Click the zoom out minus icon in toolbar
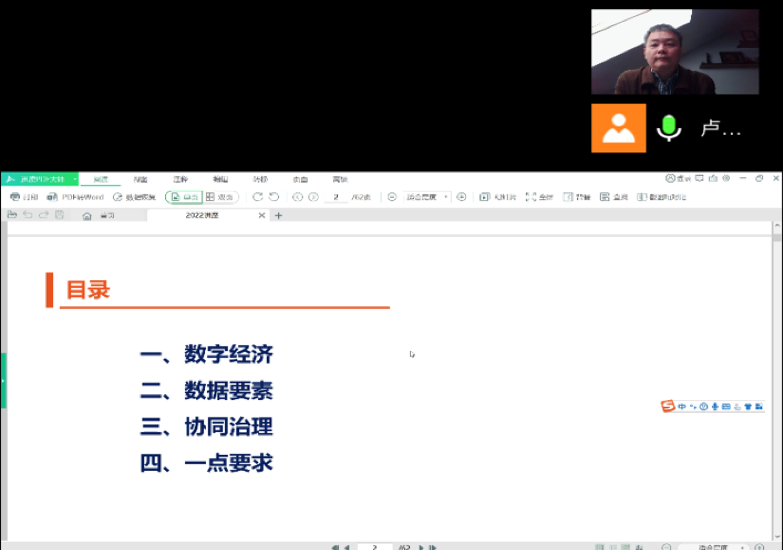The width and height of the screenshot is (783, 550). 392,197
